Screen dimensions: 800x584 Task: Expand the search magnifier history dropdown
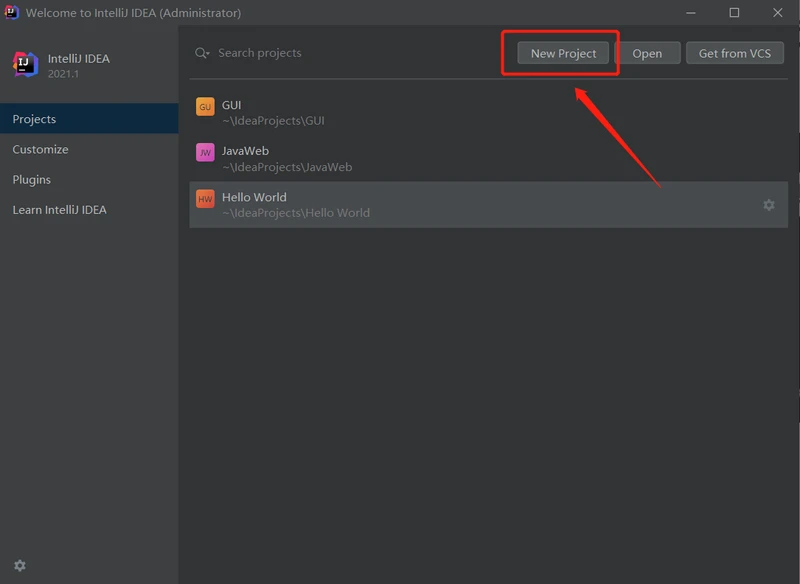(203, 53)
